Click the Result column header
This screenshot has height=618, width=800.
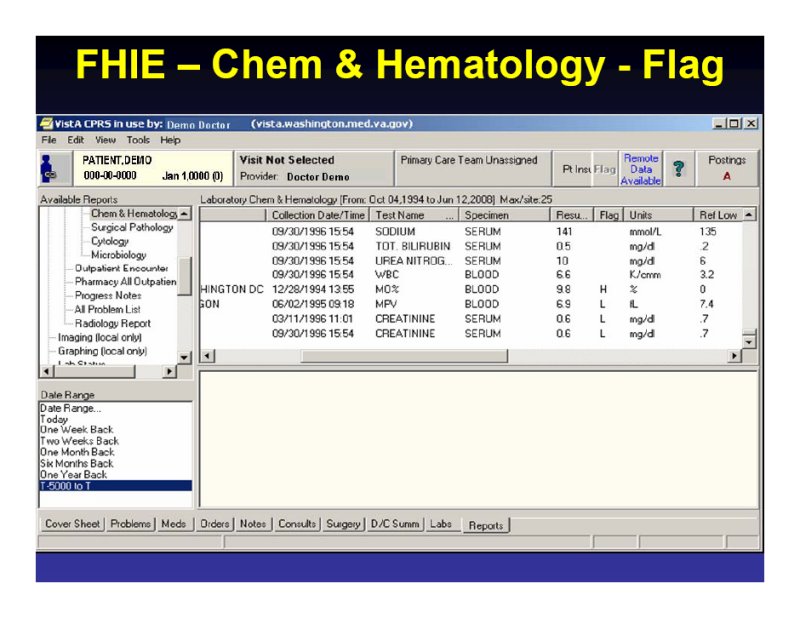coord(572,215)
